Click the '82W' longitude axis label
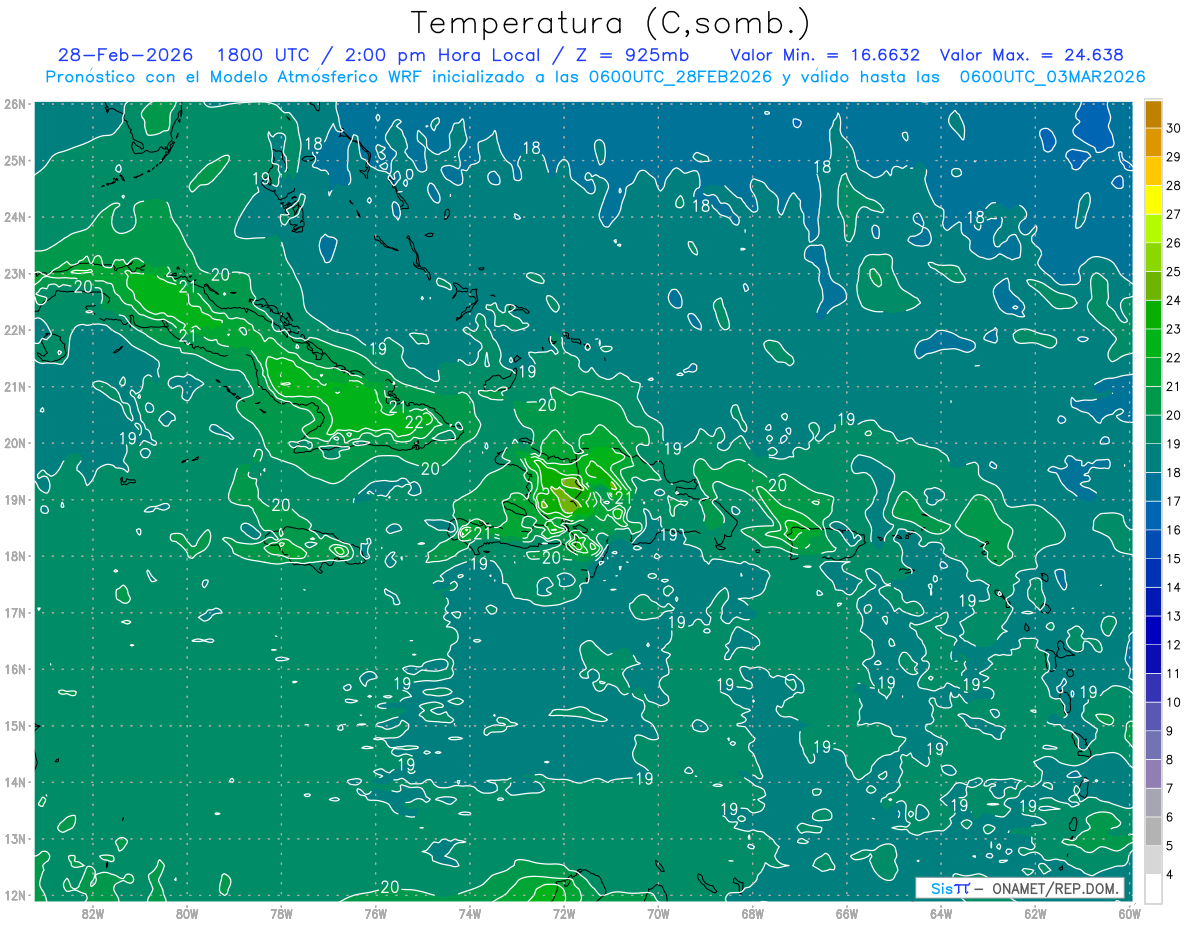The height and width of the screenshot is (927, 1200). tap(92, 913)
